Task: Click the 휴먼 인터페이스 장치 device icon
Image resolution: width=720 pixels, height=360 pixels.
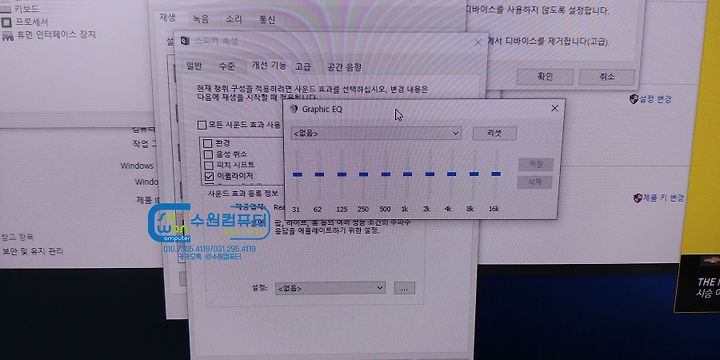Action: 7,35
